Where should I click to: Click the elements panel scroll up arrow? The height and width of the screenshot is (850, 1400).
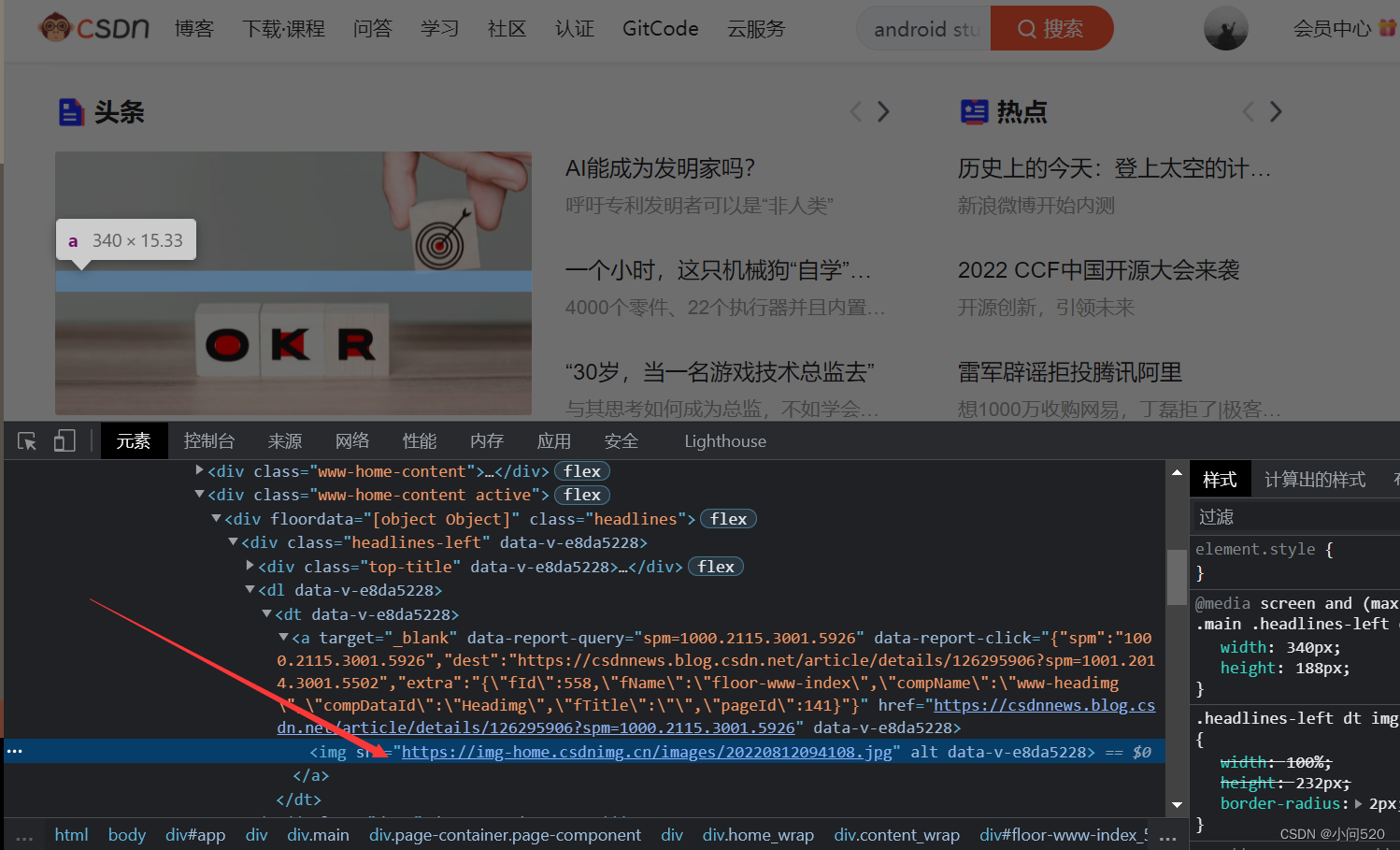click(x=1177, y=473)
